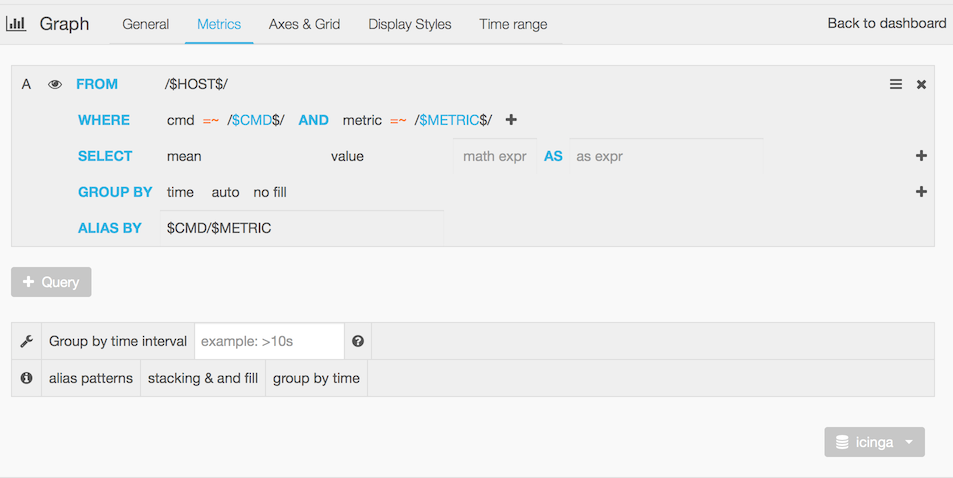Click the graph panel bar chart icon
The height and width of the screenshot is (478, 953).
click(x=16, y=24)
